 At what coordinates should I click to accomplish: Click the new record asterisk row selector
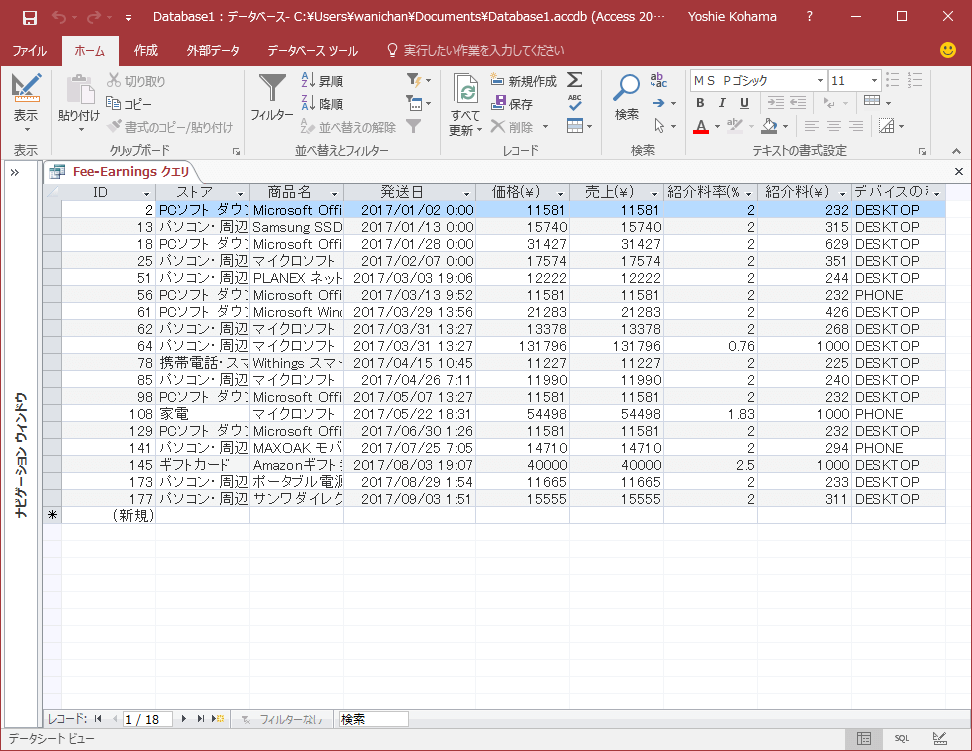pyautogui.click(x=52, y=515)
